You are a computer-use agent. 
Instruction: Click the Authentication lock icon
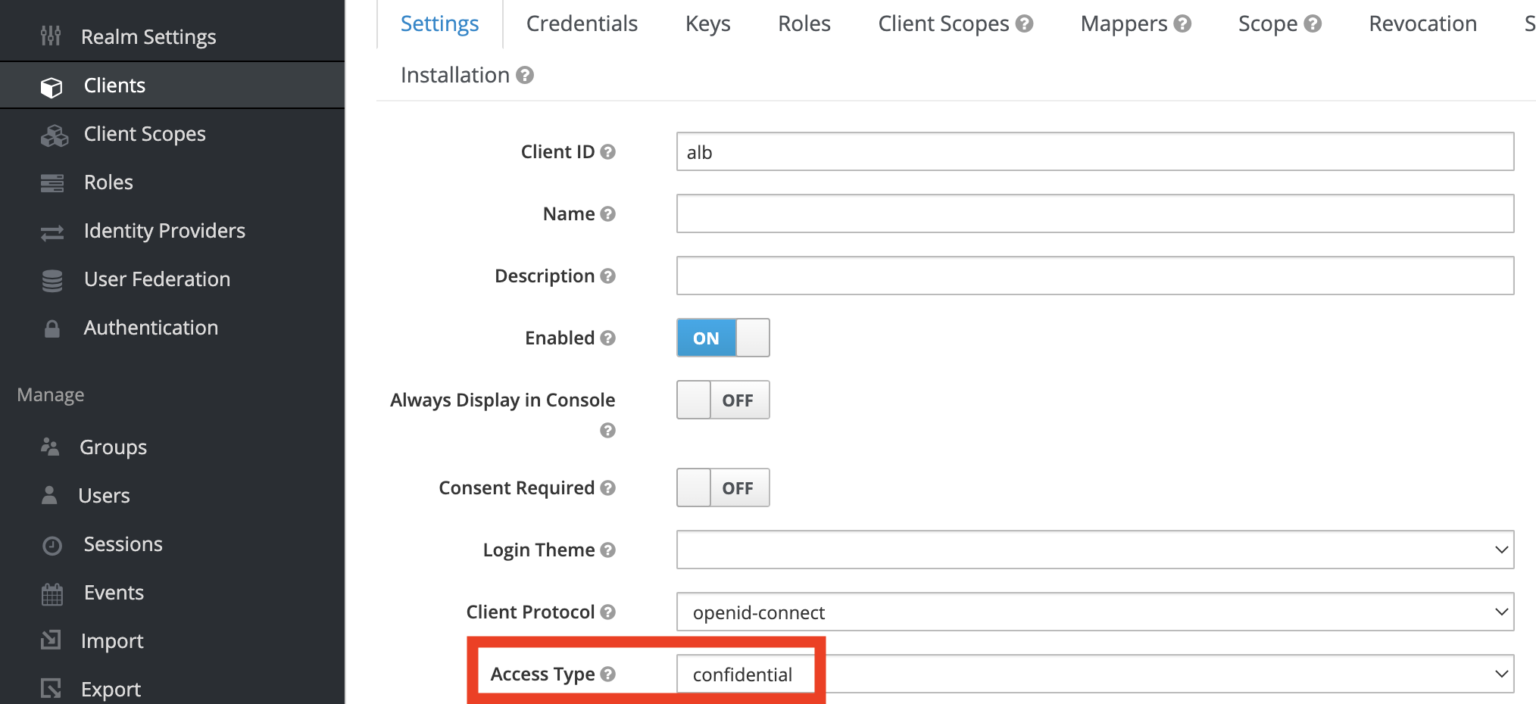point(52,327)
